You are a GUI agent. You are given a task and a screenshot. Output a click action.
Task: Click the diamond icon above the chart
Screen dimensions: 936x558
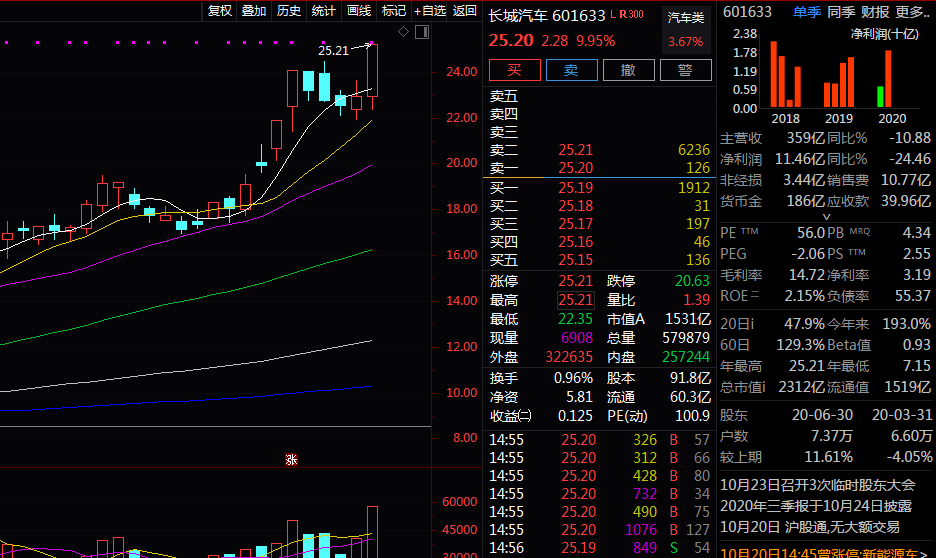pyautogui.click(x=404, y=32)
